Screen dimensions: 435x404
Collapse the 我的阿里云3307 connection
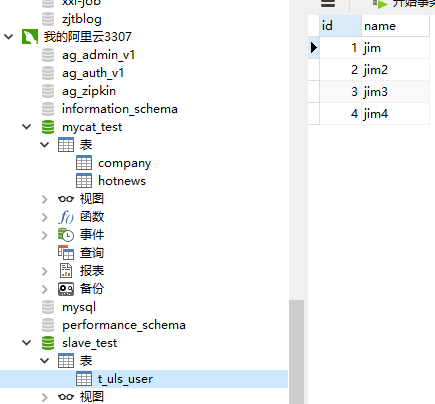[9, 37]
